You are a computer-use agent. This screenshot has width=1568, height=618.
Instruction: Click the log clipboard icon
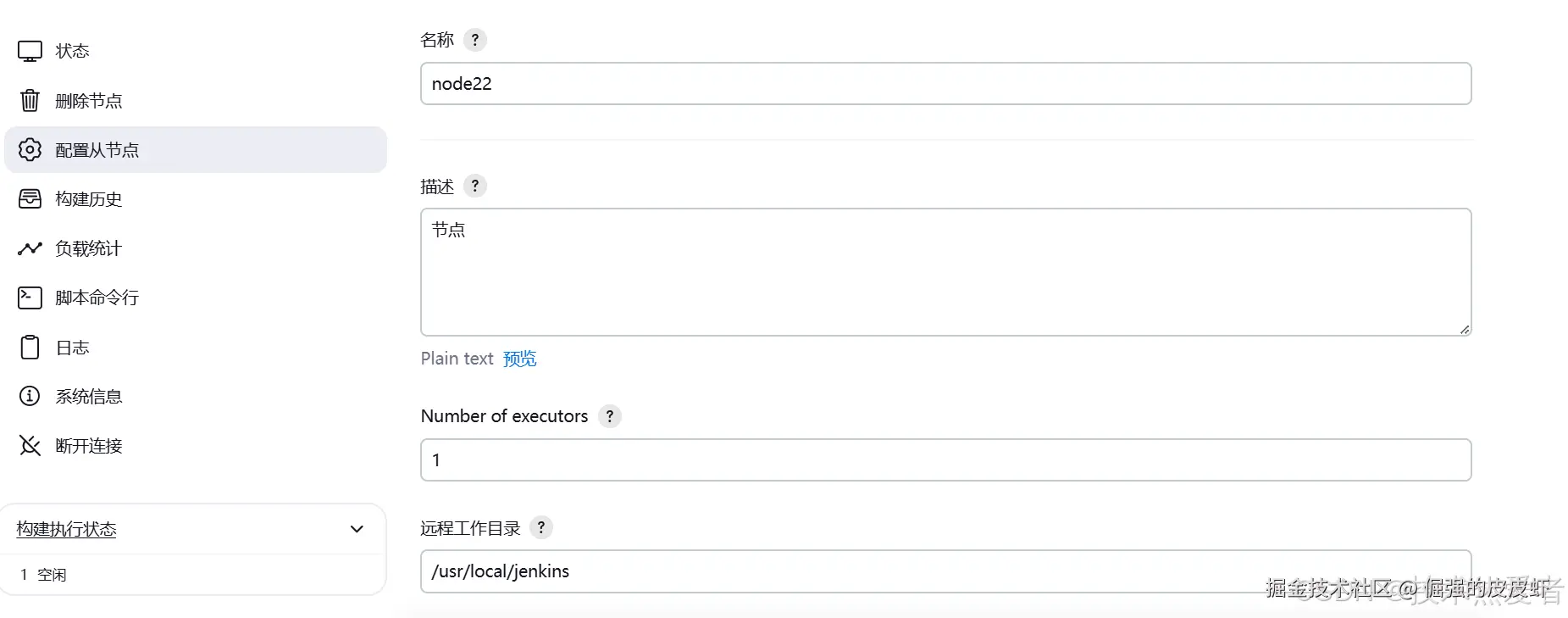(x=30, y=348)
